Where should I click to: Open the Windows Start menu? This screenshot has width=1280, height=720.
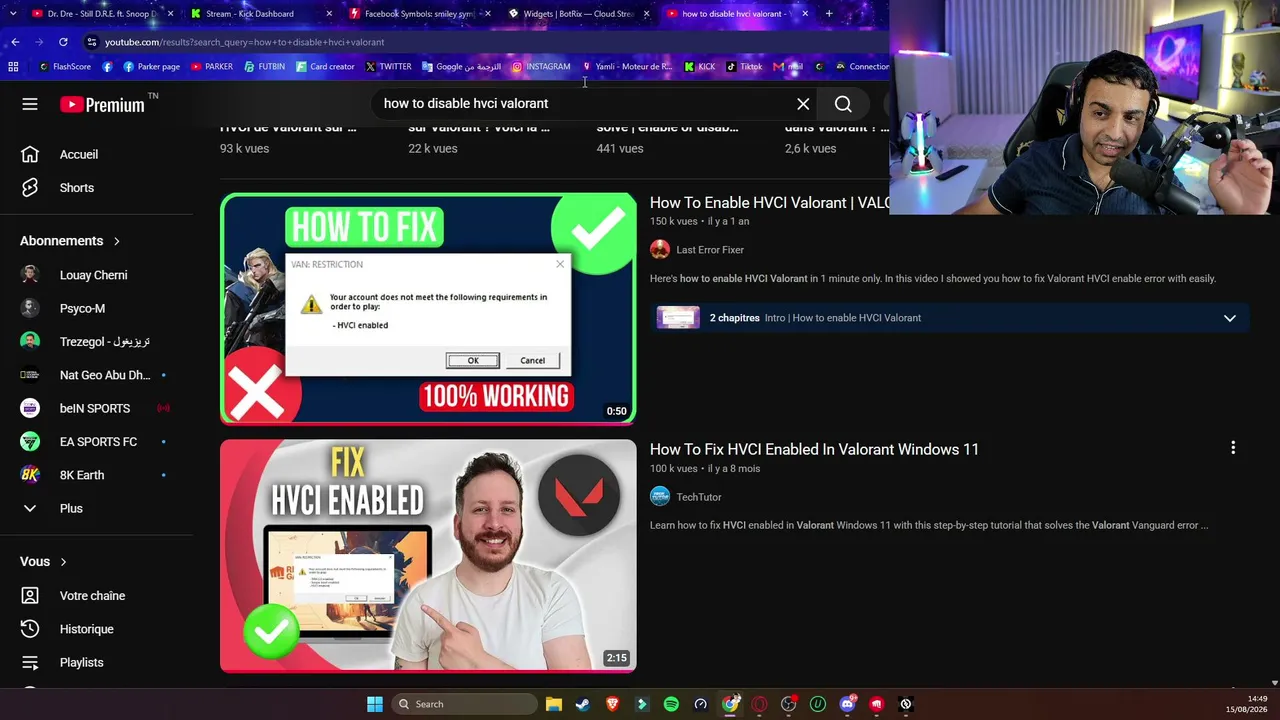pyautogui.click(x=375, y=704)
